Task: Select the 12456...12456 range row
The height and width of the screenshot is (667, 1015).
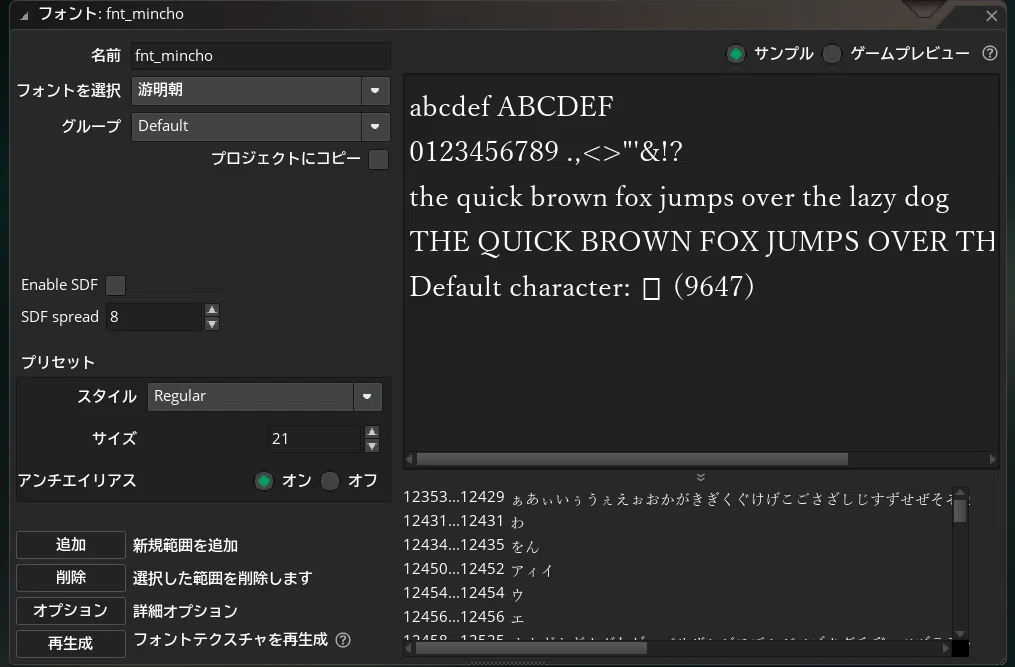Action: point(677,617)
